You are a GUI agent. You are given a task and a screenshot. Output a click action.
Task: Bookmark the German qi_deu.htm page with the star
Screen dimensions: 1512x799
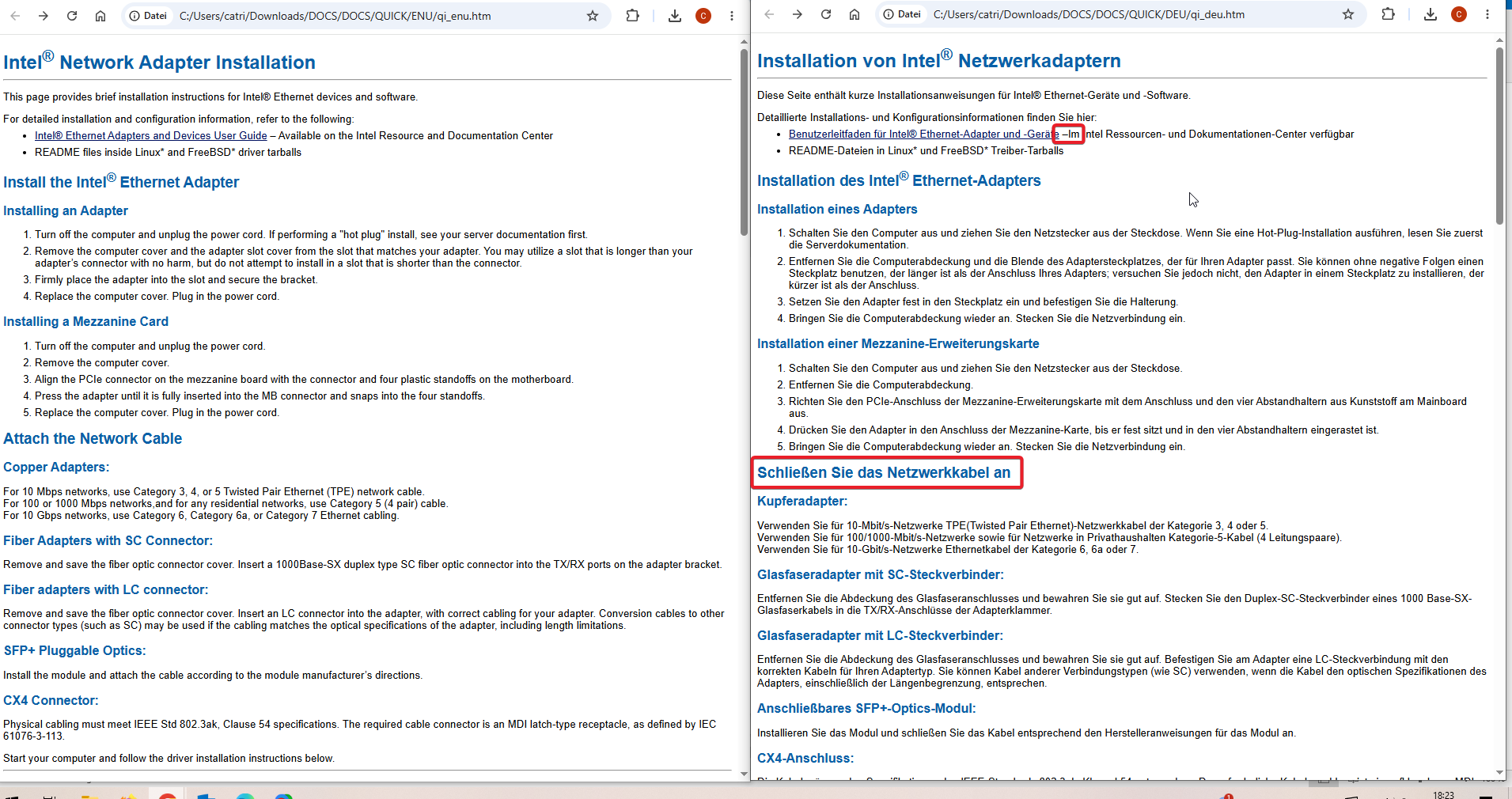pyautogui.click(x=1348, y=14)
